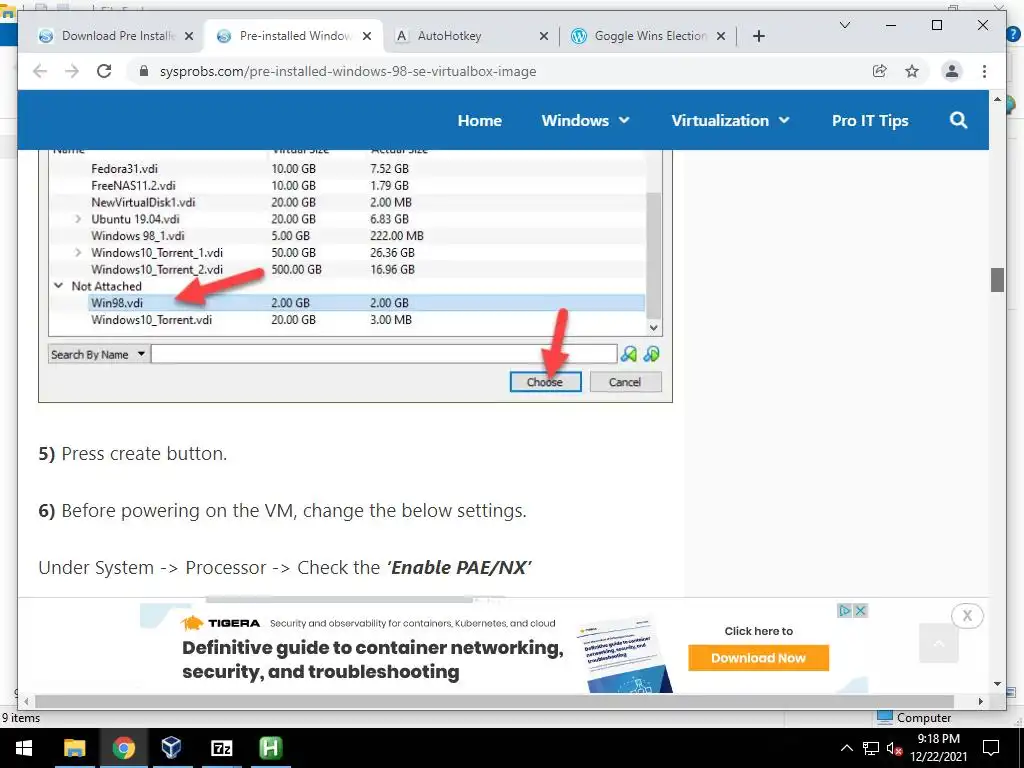Open 7-Zip from the taskbar
Screen dimensions: 1024x768
pos(221,748)
